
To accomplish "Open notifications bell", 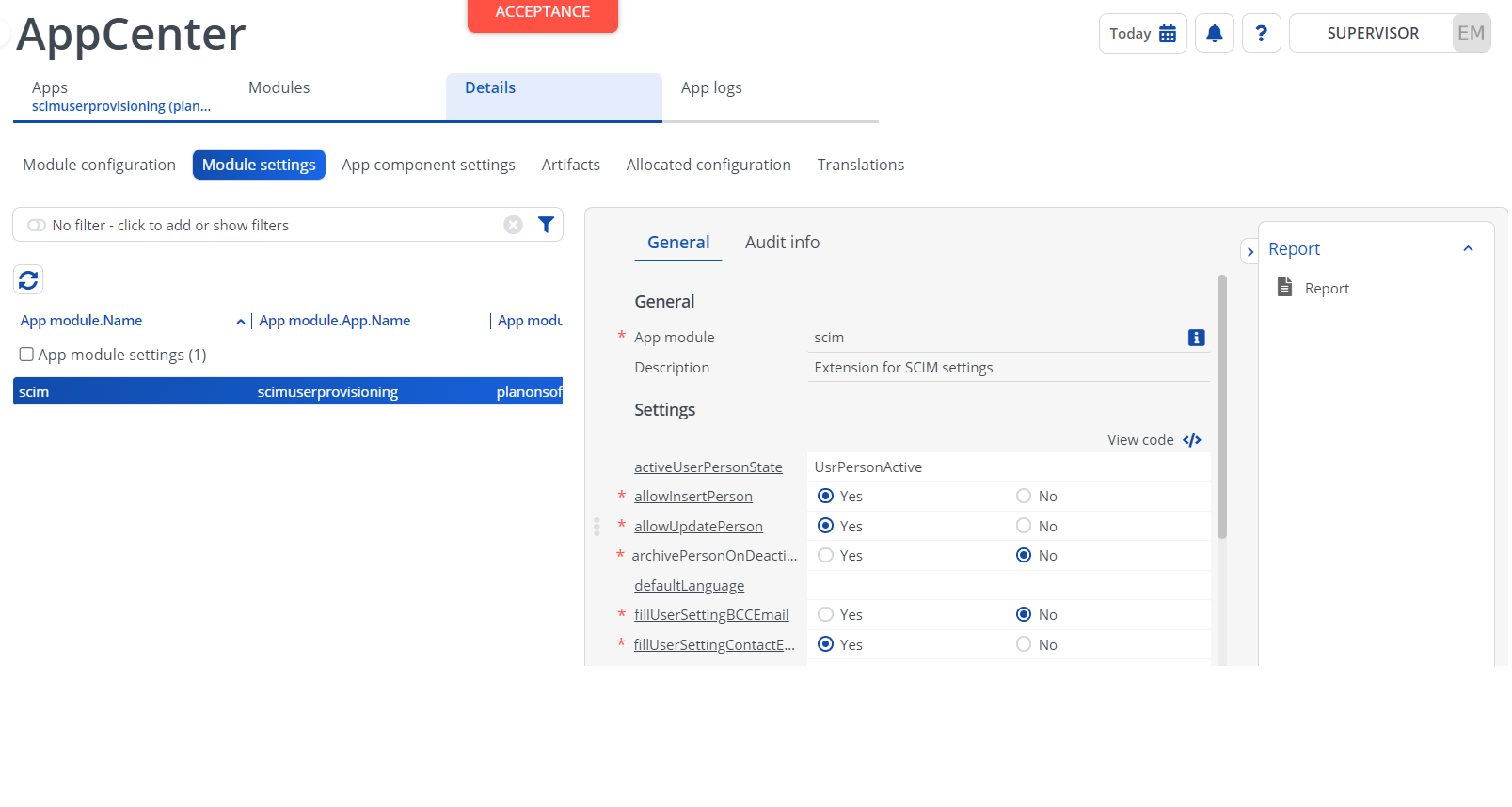I will click(1215, 33).
